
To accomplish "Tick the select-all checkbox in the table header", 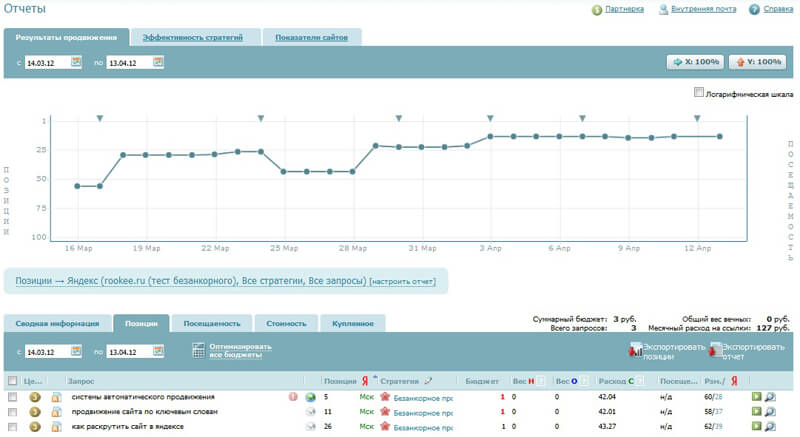I will click(x=12, y=381).
